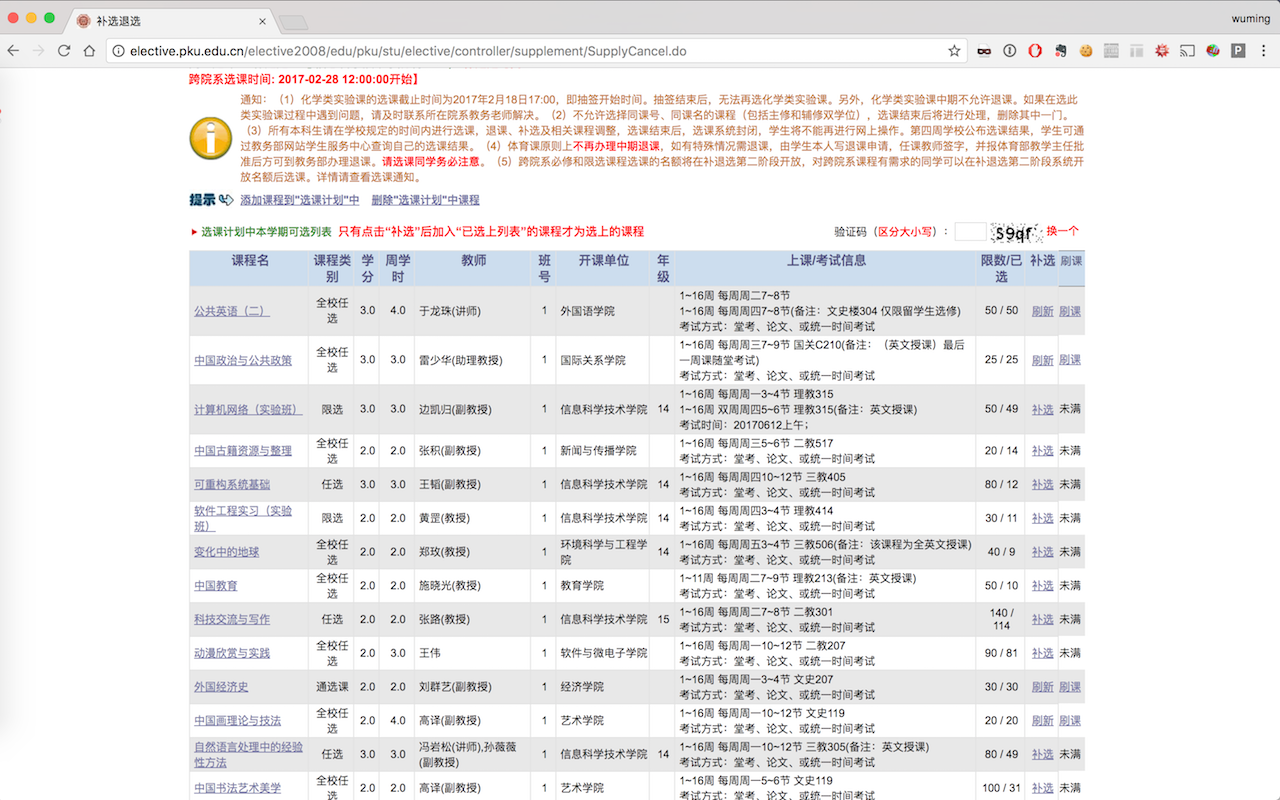Click the 验证码 captcha input field

coord(970,231)
